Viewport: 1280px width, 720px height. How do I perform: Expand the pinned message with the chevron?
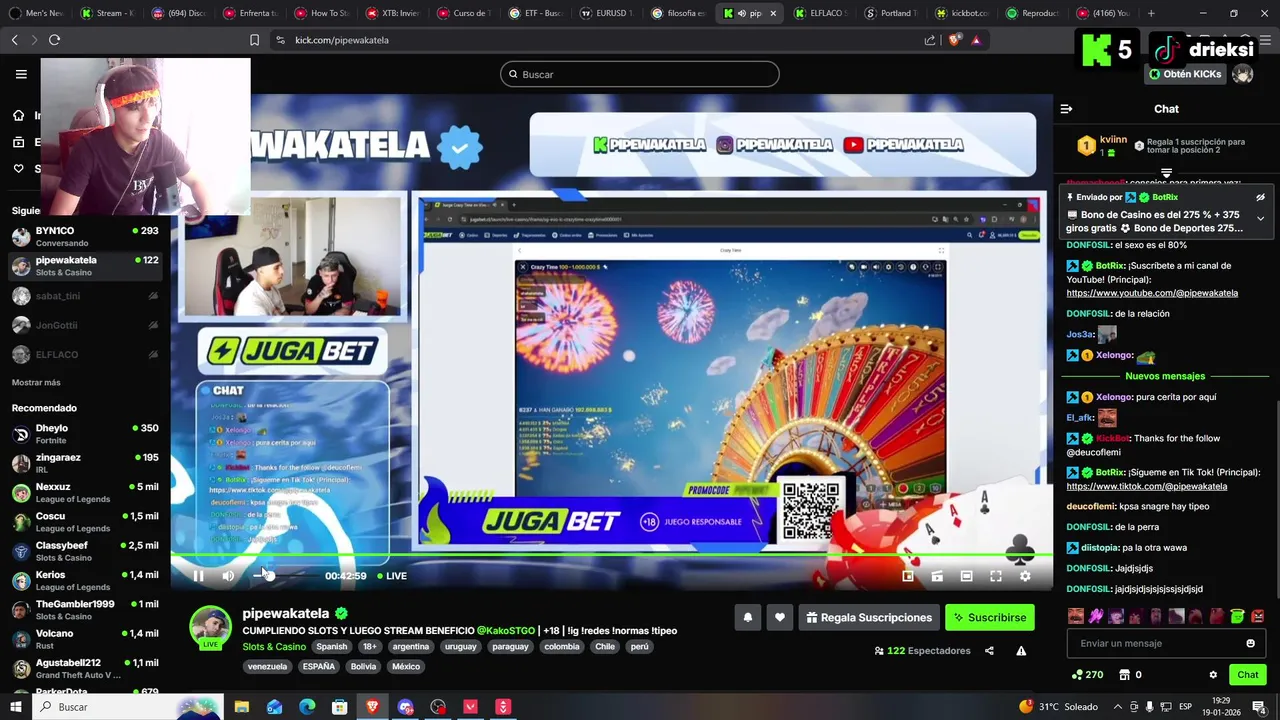(1260, 218)
